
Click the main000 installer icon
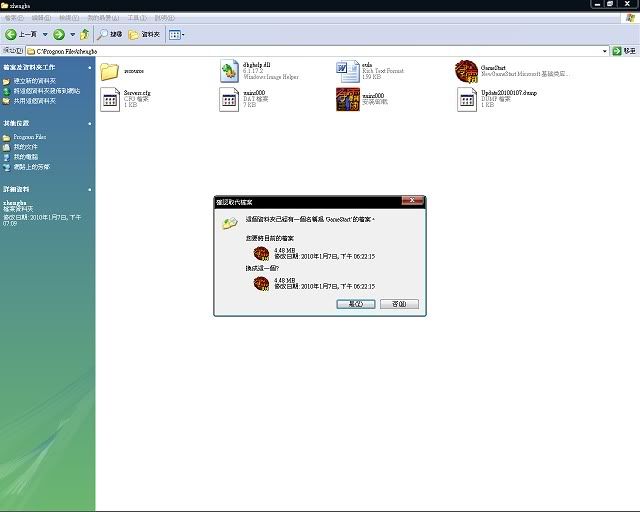tap(348, 99)
